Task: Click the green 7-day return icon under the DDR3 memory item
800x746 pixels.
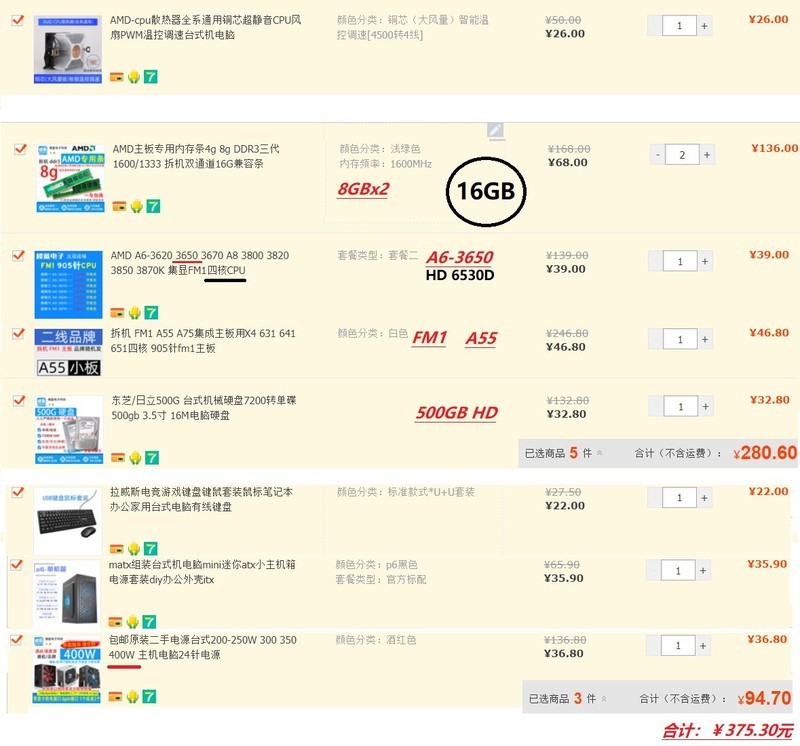Action: [x=153, y=206]
